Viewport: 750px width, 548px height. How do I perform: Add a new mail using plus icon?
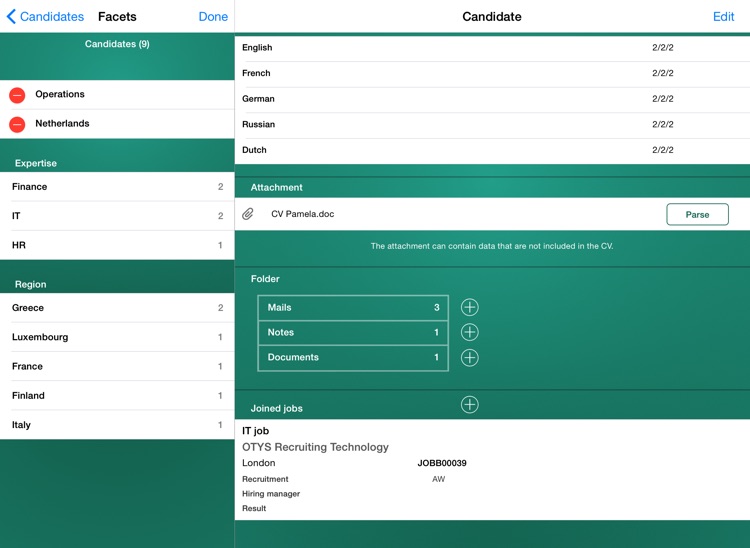[469, 308]
